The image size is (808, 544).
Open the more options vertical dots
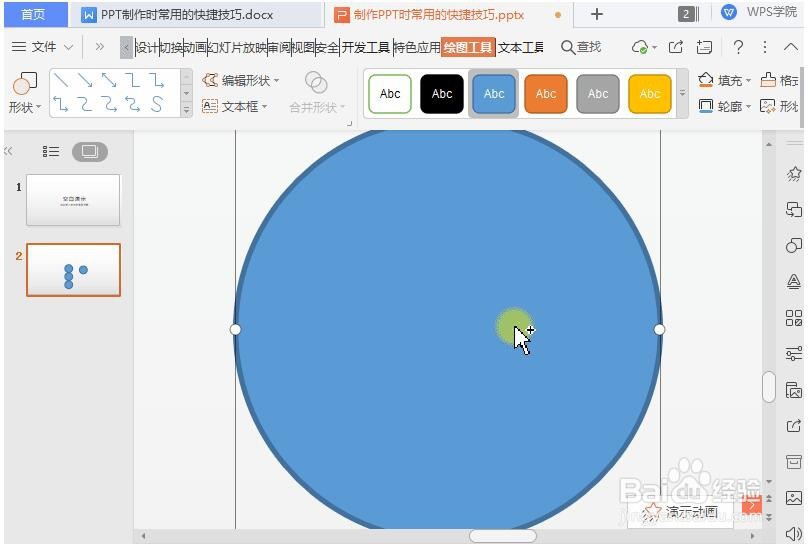click(x=765, y=47)
